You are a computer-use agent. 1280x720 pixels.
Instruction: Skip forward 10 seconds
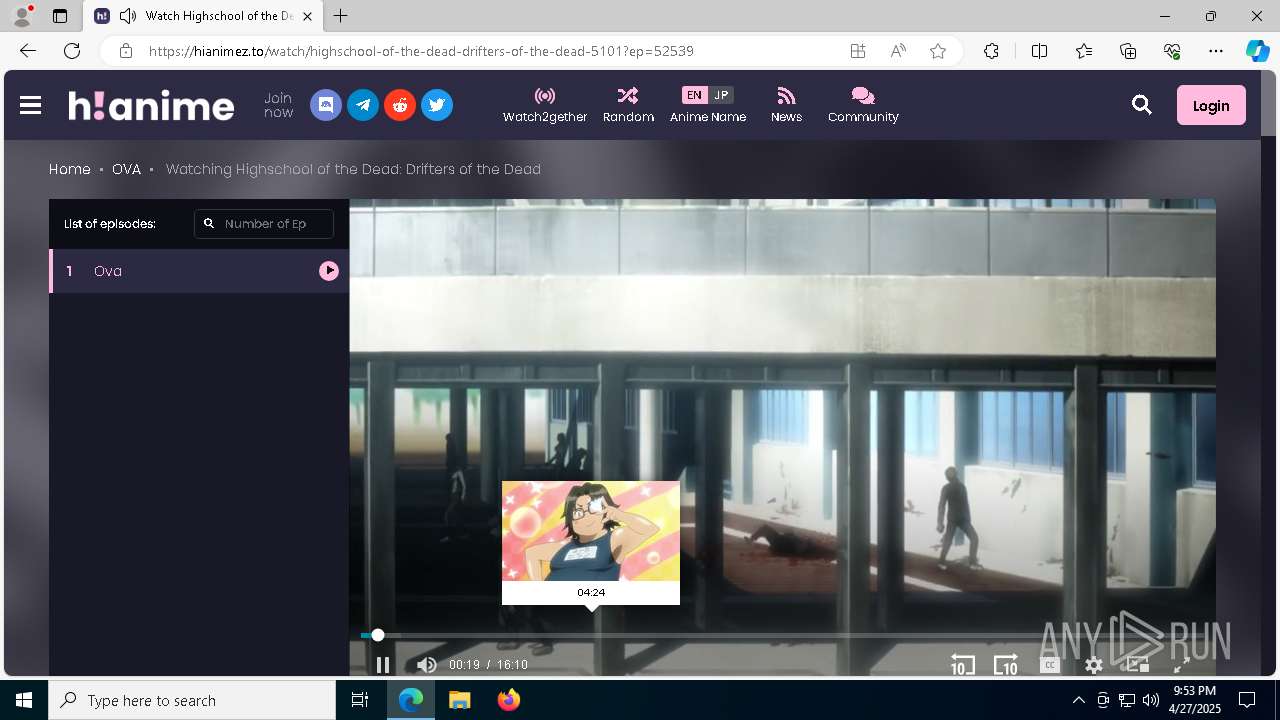[x=1005, y=665]
